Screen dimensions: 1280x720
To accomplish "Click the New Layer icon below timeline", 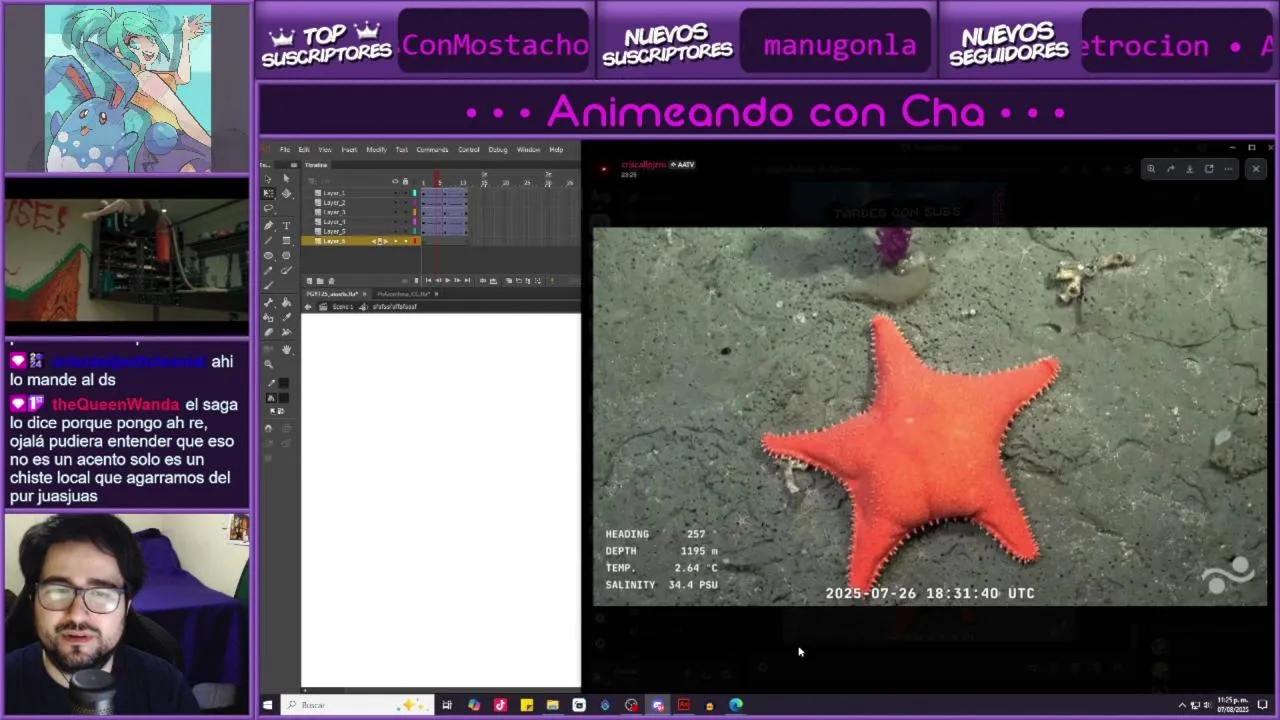I will pyautogui.click(x=309, y=280).
